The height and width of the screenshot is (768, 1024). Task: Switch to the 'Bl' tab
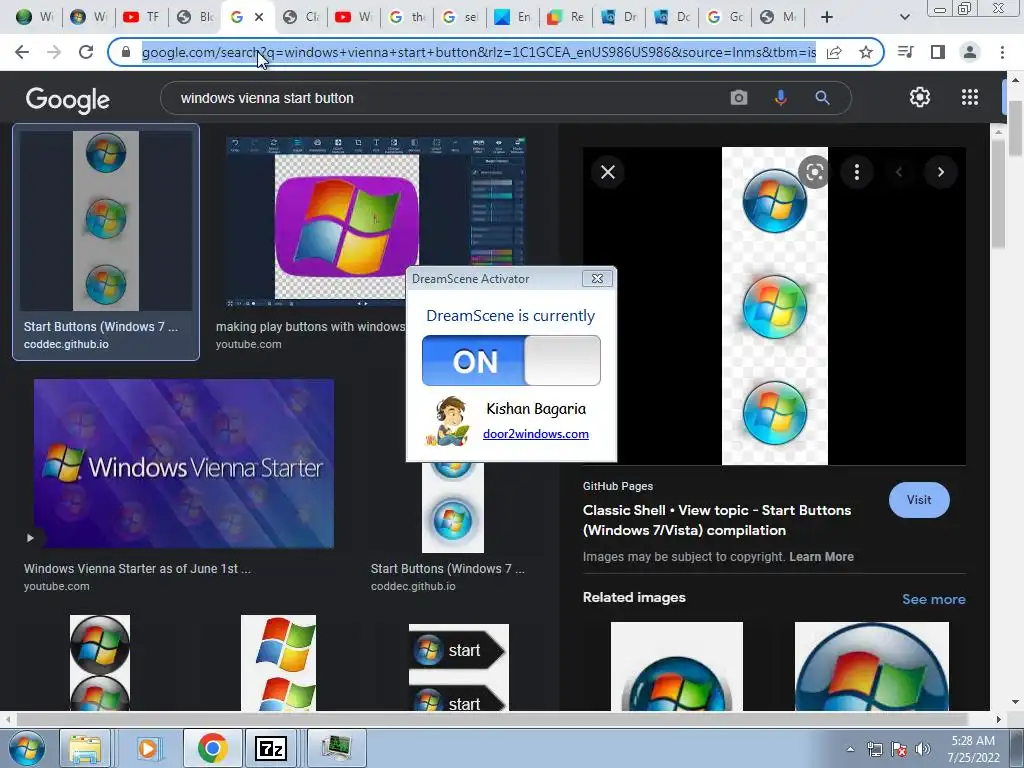(195, 17)
